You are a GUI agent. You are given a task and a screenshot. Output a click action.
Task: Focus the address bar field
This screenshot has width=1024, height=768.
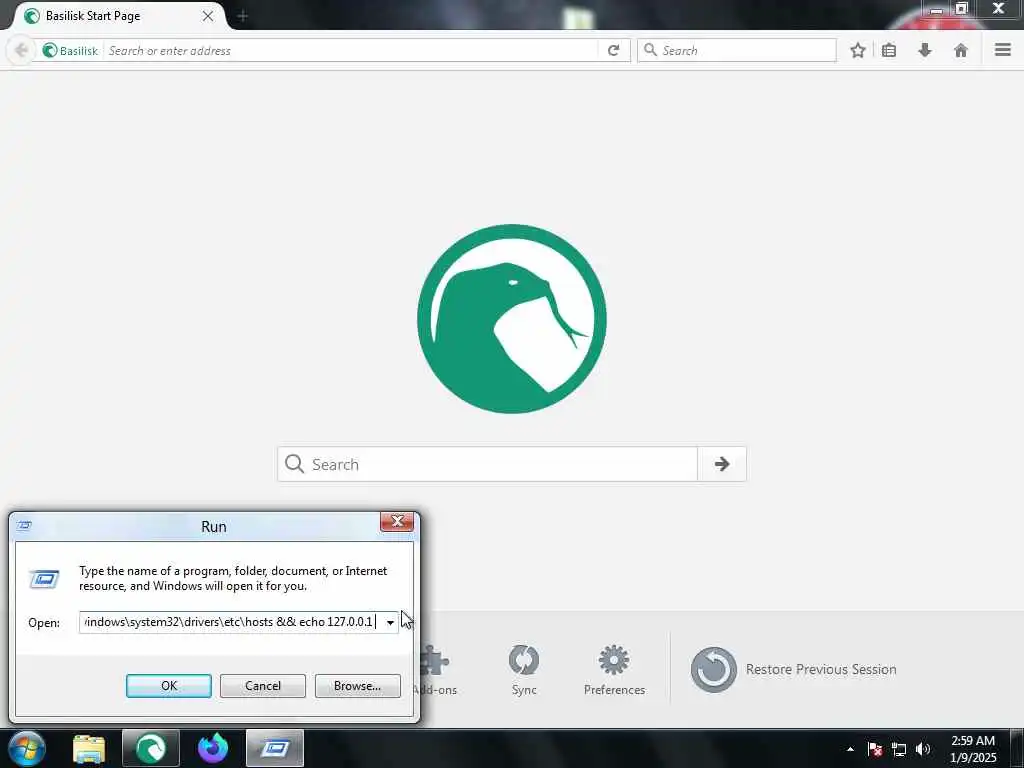tap(351, 50)
